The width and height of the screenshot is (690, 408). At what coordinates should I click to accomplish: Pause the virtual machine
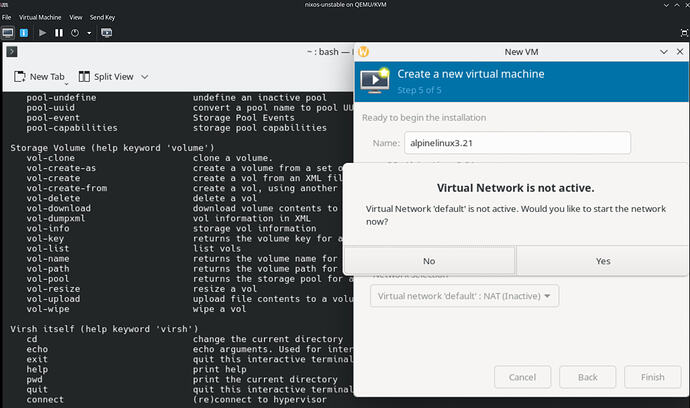coord(59,33)
